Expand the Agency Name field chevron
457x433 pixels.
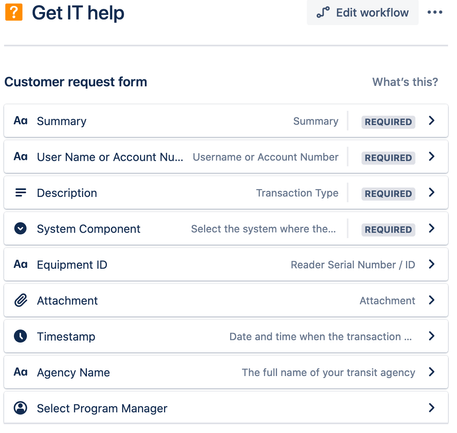432,372
